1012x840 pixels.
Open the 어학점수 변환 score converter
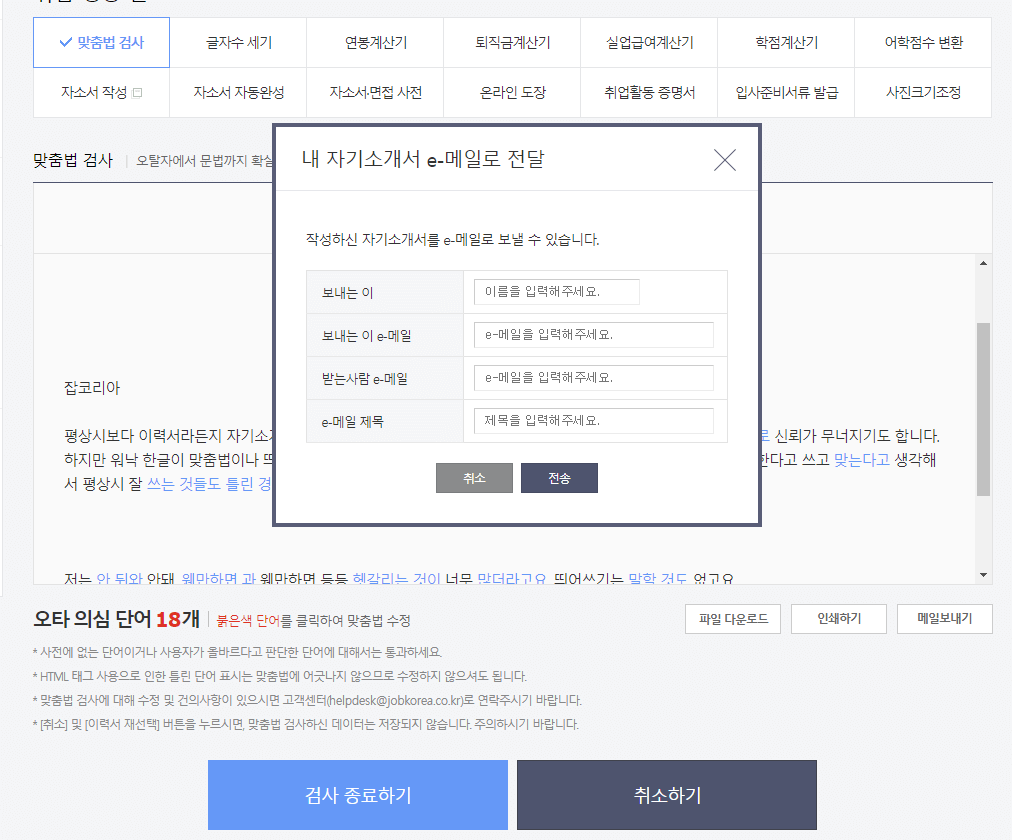(922, 43)
